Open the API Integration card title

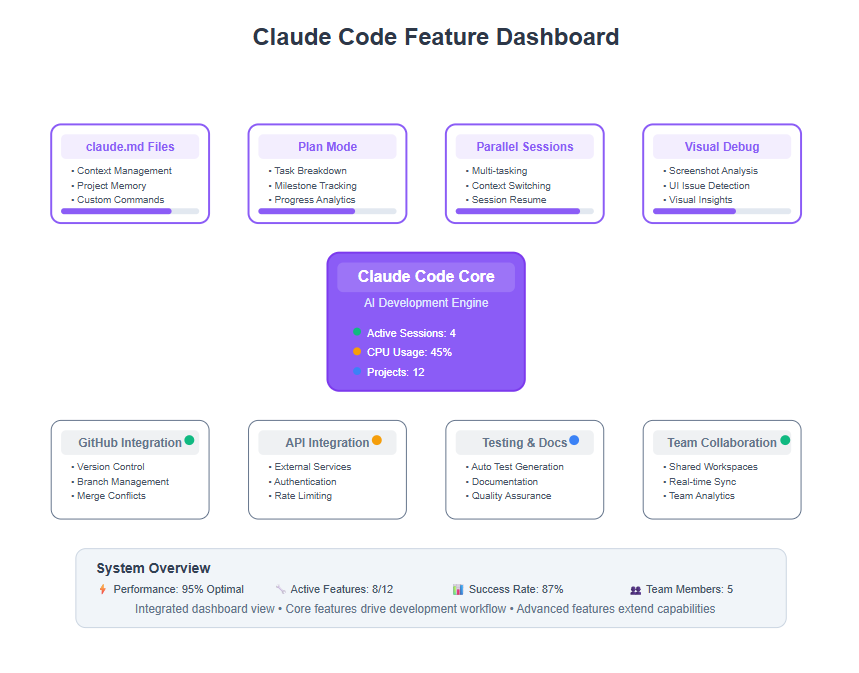327,443
